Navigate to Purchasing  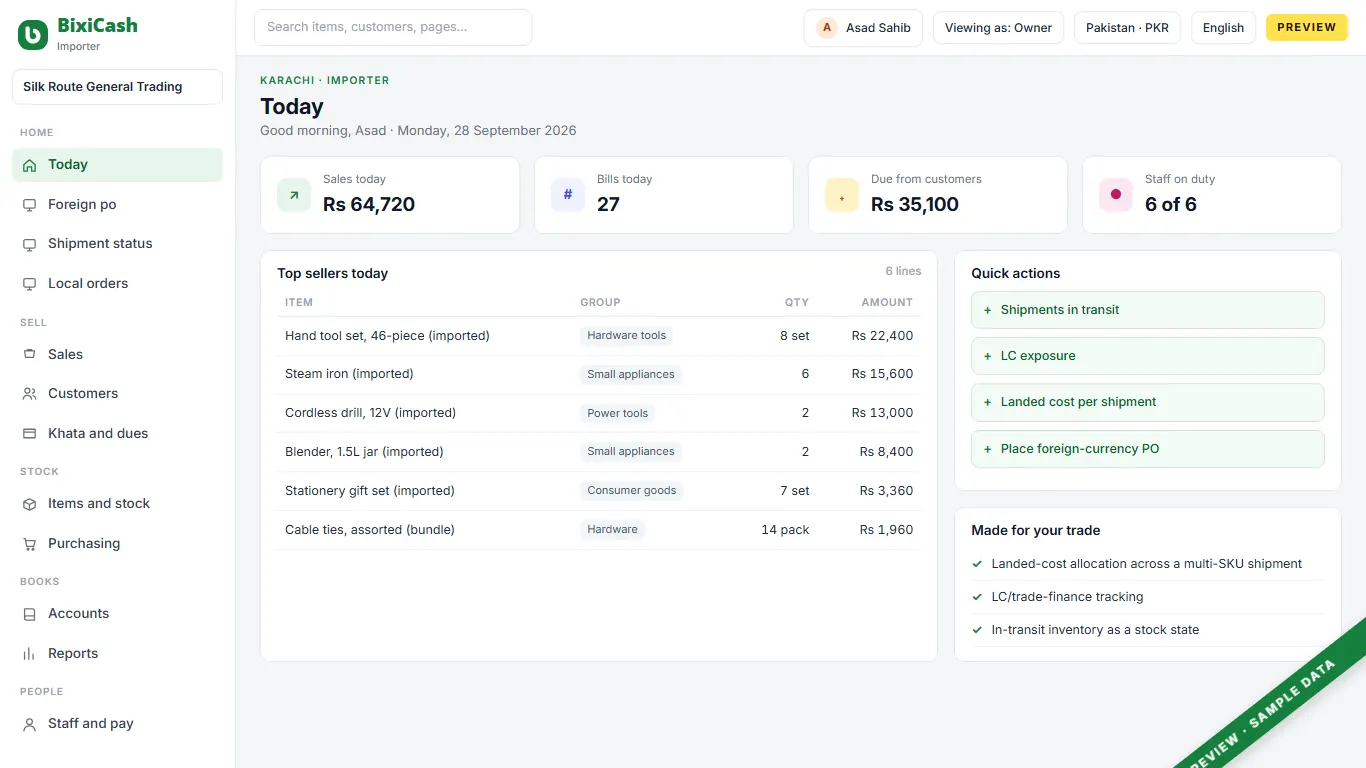point(117,544)
